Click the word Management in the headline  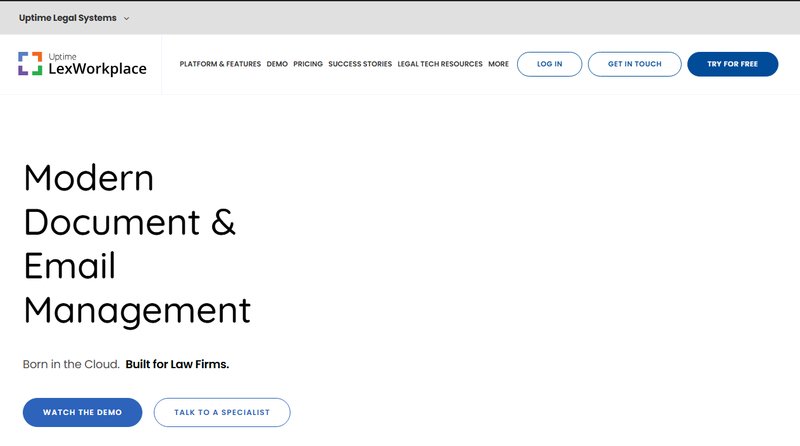[x=137, y=310]
